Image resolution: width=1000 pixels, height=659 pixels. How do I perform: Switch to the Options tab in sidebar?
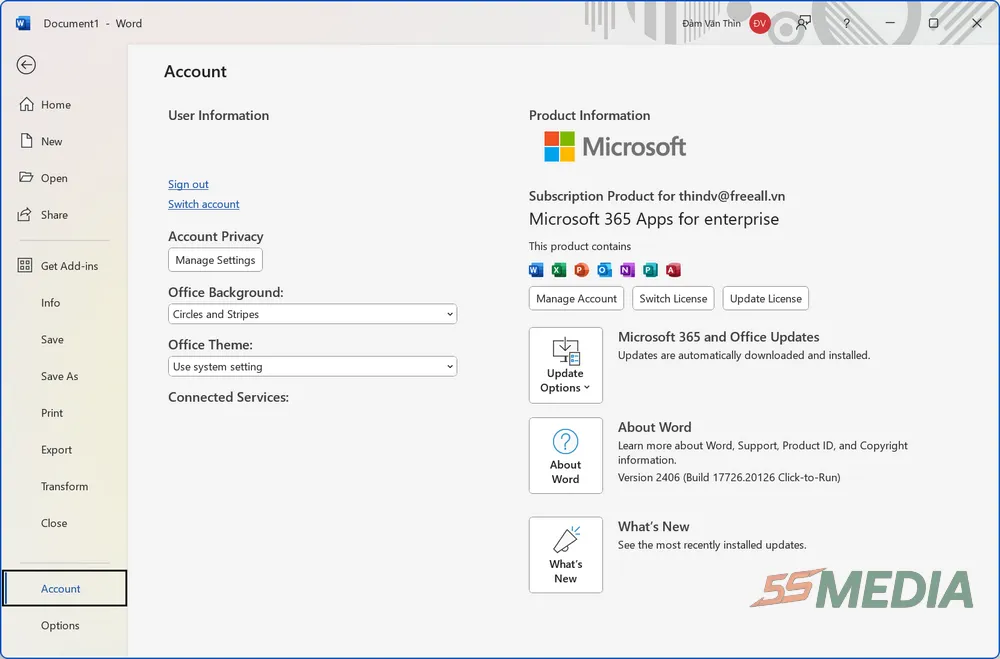pos(61,625)
